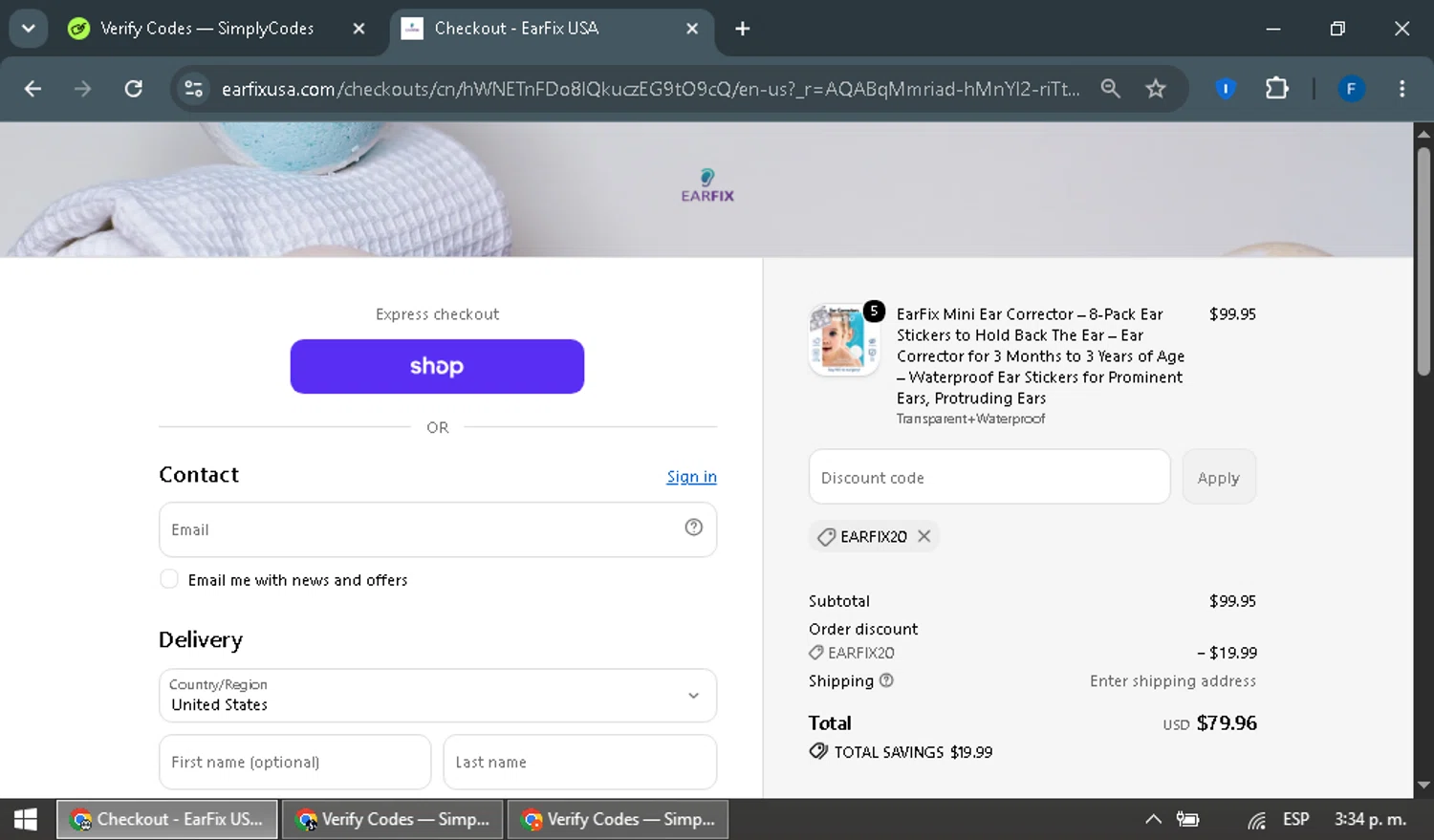
Task: Open a new browser tab
Action: [x=743, y=29]
